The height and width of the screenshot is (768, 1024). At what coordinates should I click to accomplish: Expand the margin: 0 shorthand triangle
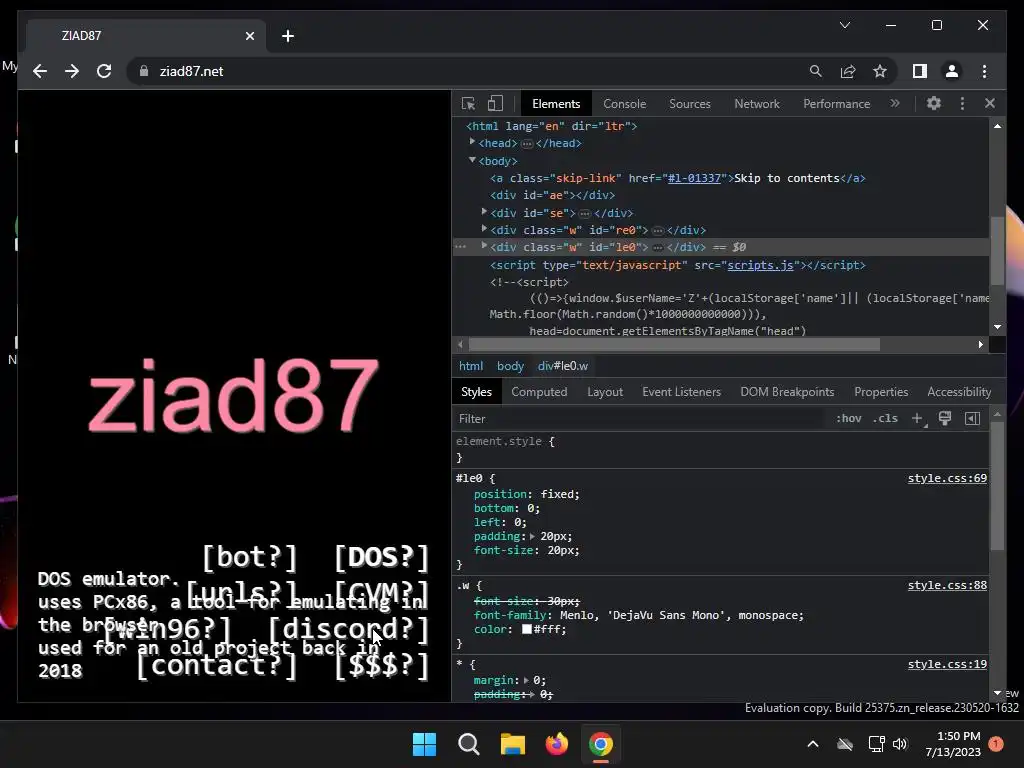click(527, 680)
